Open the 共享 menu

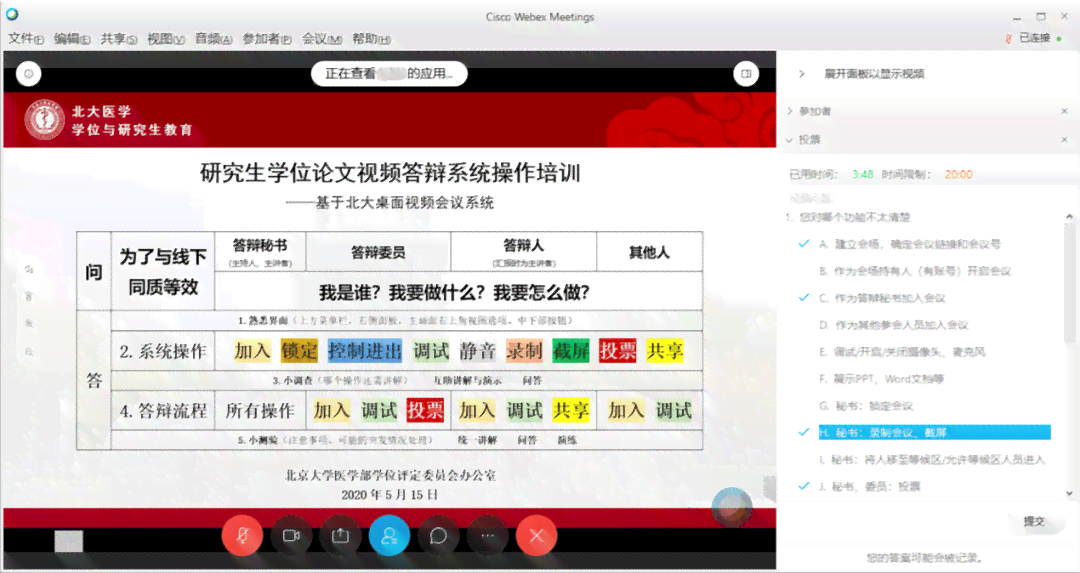118,39
